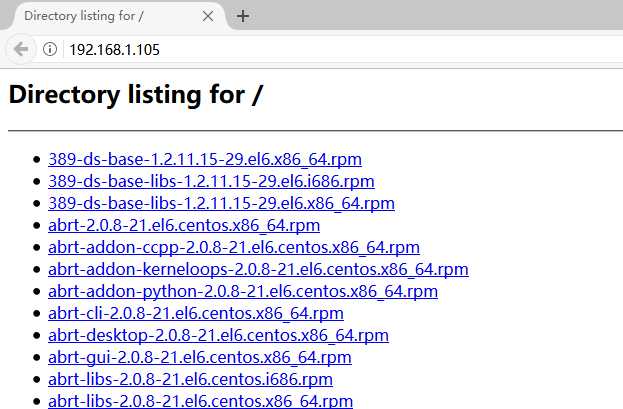Close the 'Directory listing for /' tab
This screenshot has height=409, width=623.
(x=208, y=16)
